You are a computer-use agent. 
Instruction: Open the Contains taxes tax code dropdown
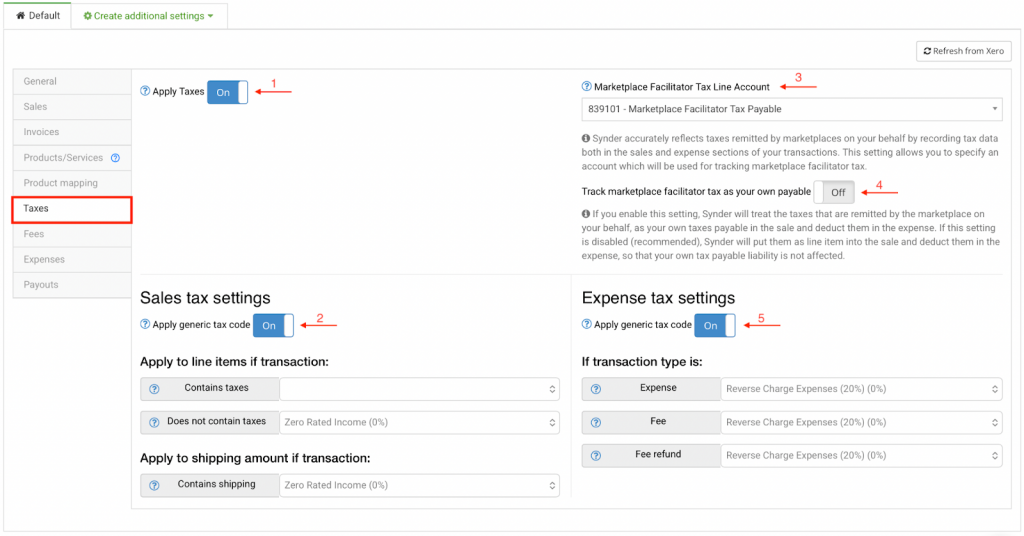pyautogui.click(x=419, y=389)
